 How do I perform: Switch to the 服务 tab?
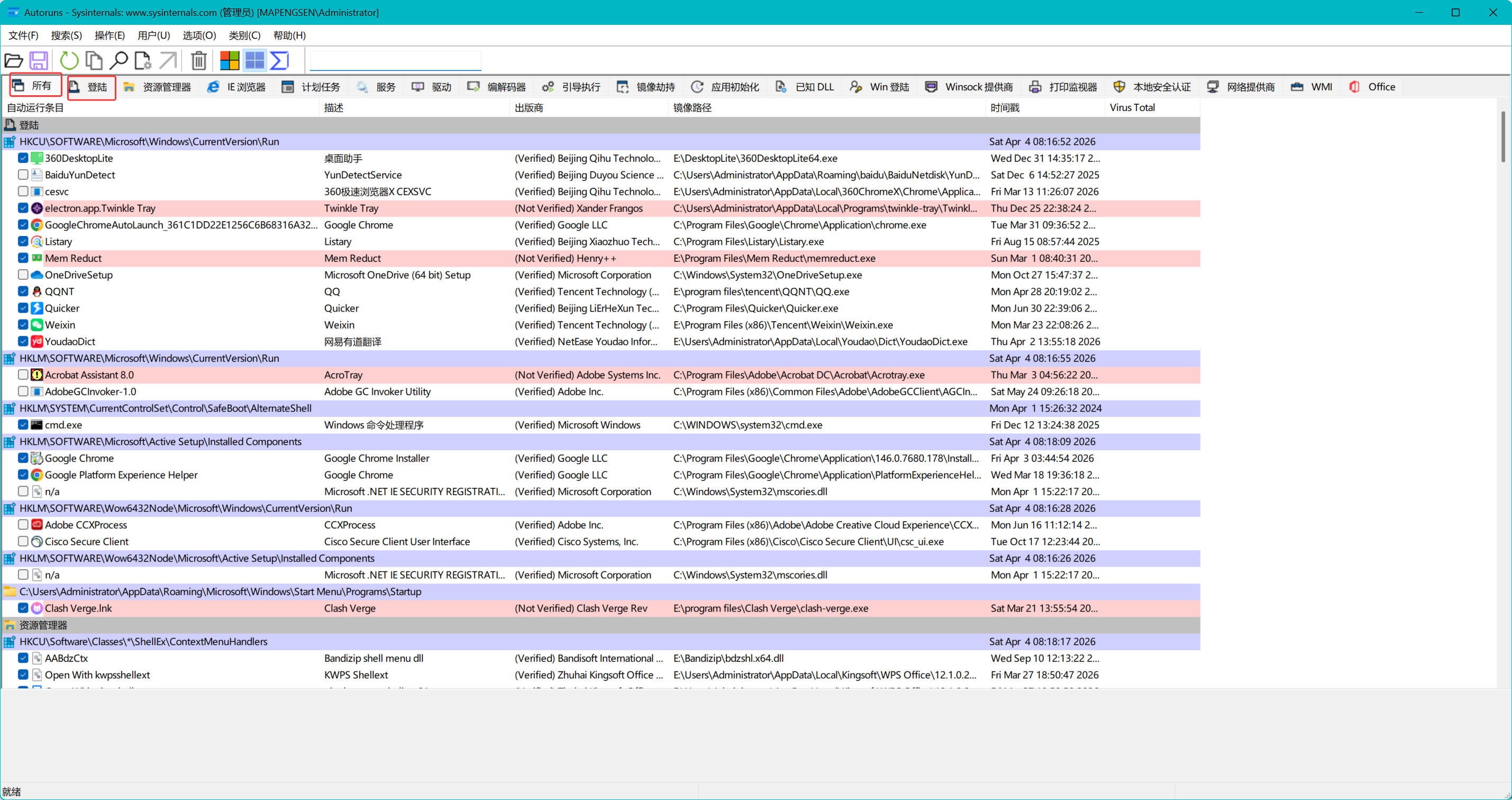(x=376, y=87)
